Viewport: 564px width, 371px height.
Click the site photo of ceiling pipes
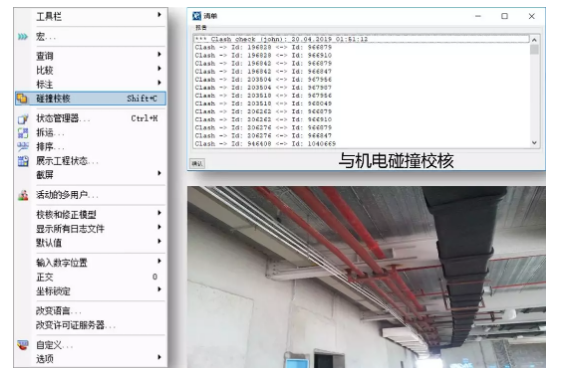pos(366,277)
